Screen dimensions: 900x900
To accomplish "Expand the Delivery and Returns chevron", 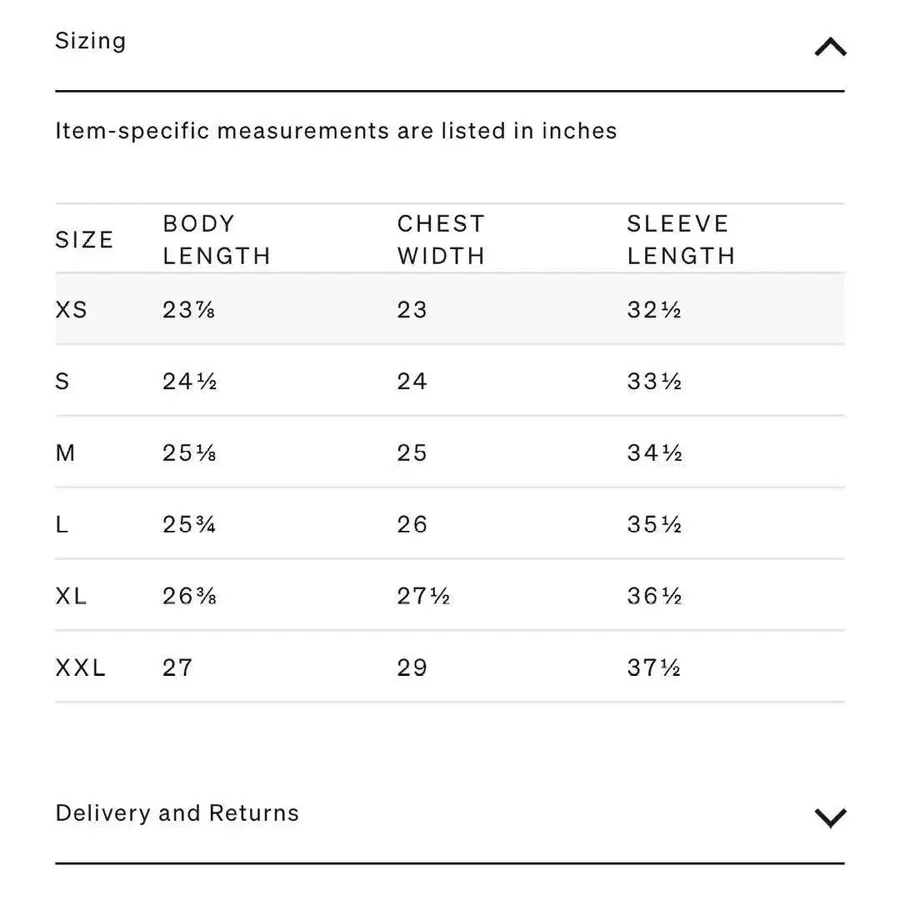I will coord(830,817).
